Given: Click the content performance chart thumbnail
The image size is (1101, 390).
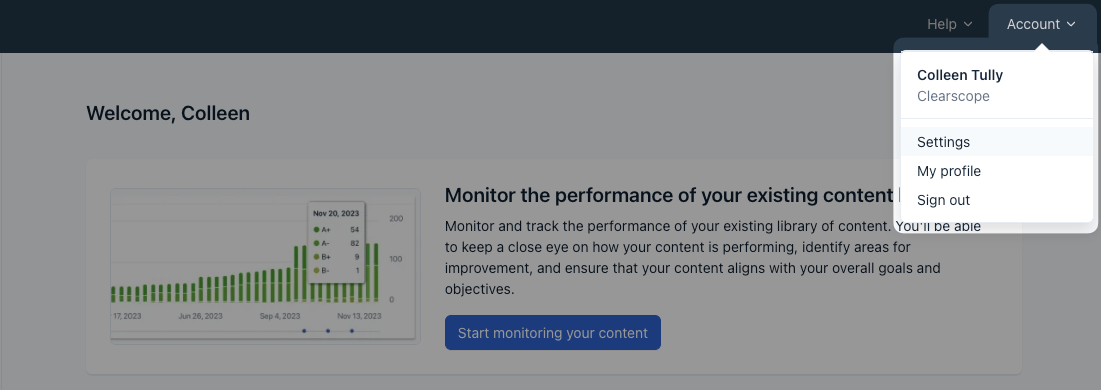Looking at the screenshot, I should tap(265, 266).
